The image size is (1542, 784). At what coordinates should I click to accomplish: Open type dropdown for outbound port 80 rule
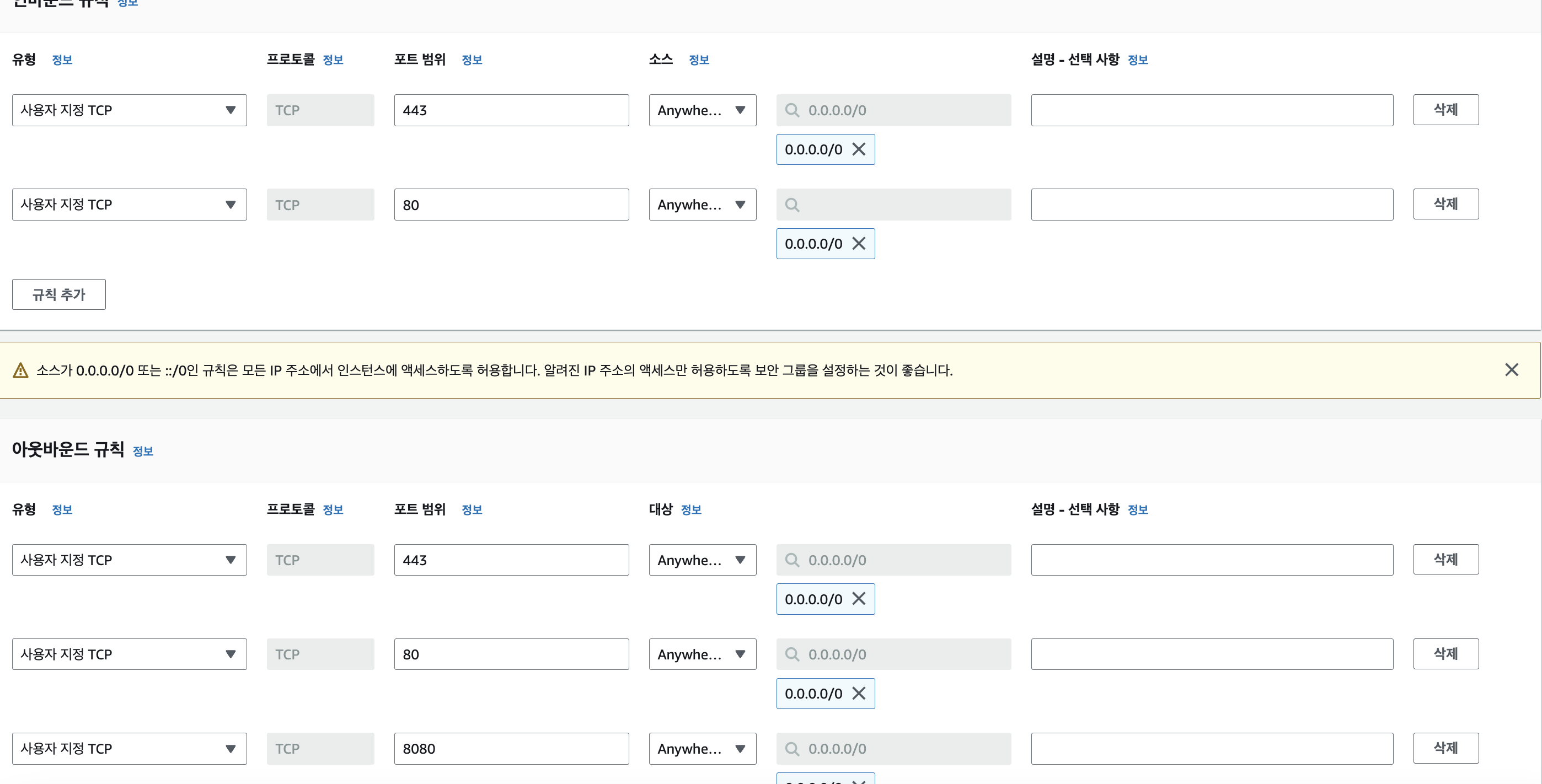pos(128,654)
